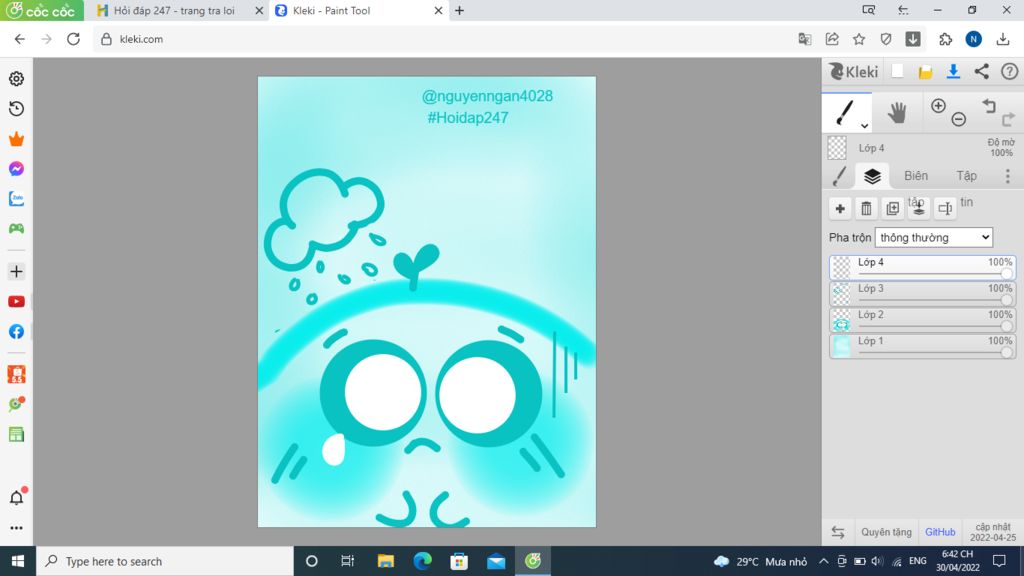Click the Kleki logo
The width and height of the screenshot is (1024, 576).
tap(854, 71)
